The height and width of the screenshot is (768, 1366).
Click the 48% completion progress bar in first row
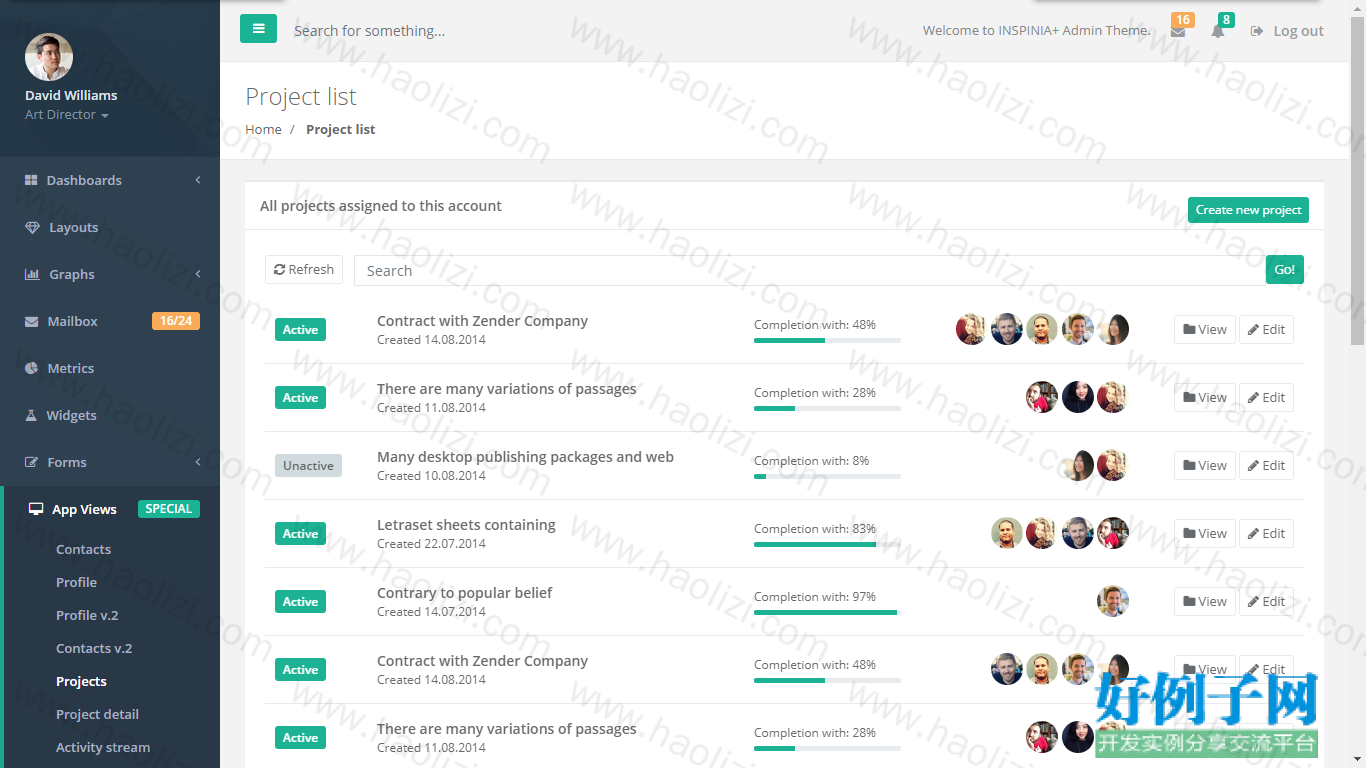point(827,340)
